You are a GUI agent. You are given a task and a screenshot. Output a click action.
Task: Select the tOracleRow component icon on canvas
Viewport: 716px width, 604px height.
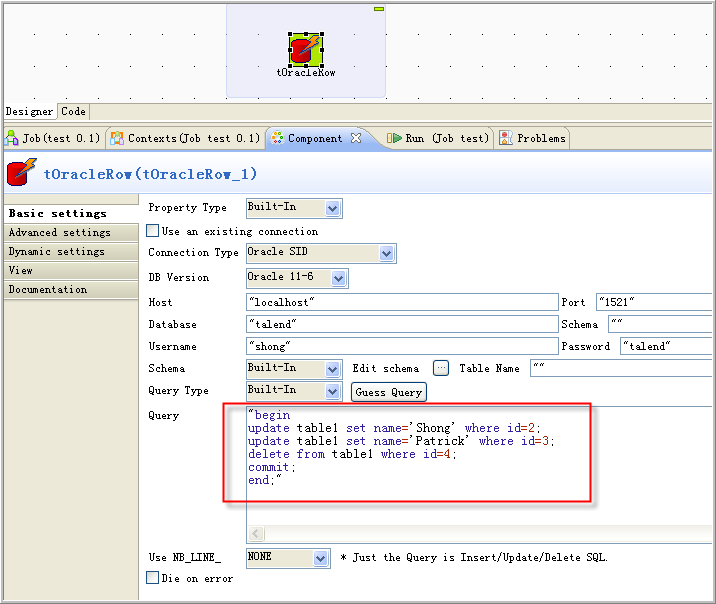(x=306, y=50)
